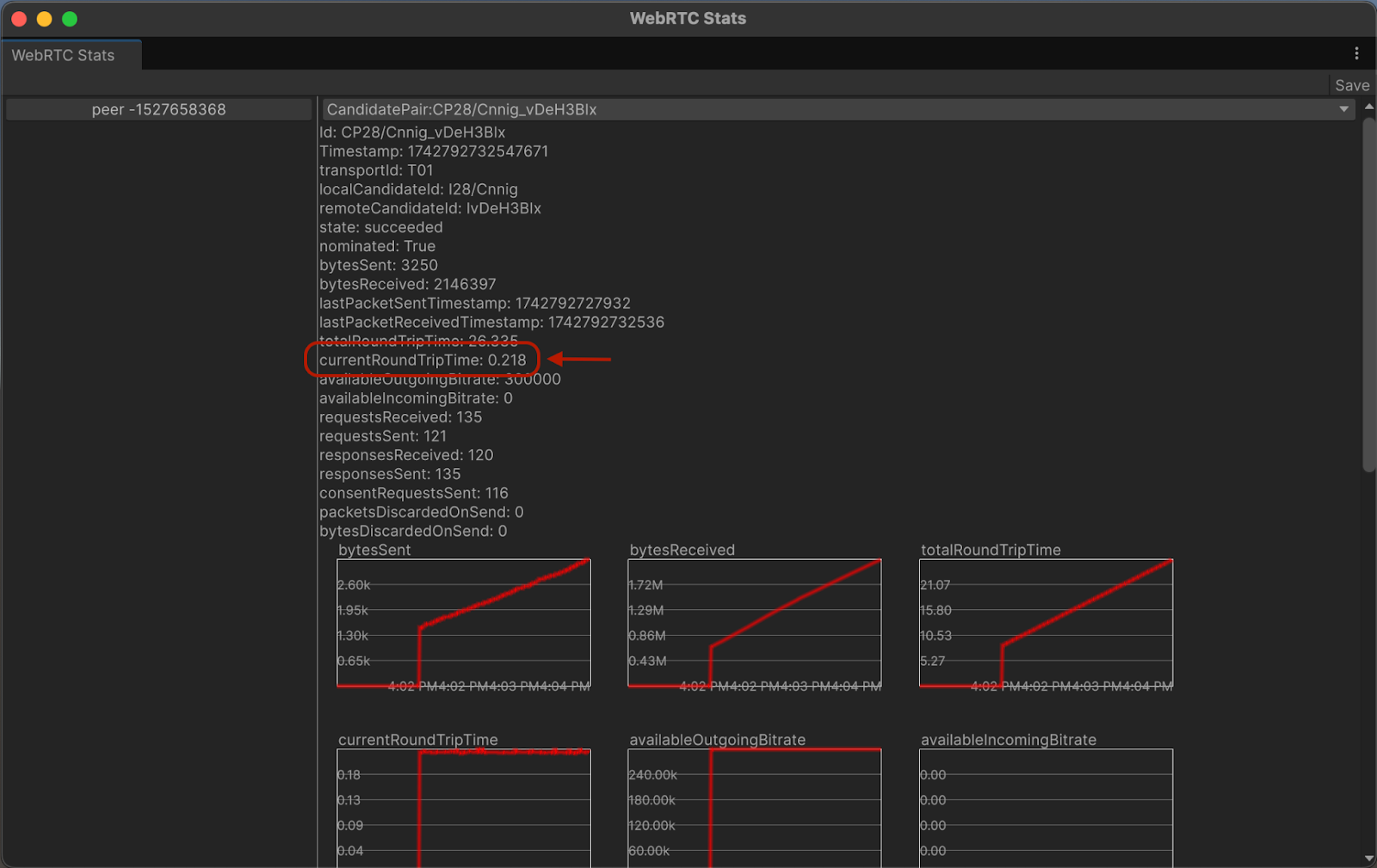The image size is (1377, 868).
Task: Click the bytesSent graph
Action: (464, 623)
